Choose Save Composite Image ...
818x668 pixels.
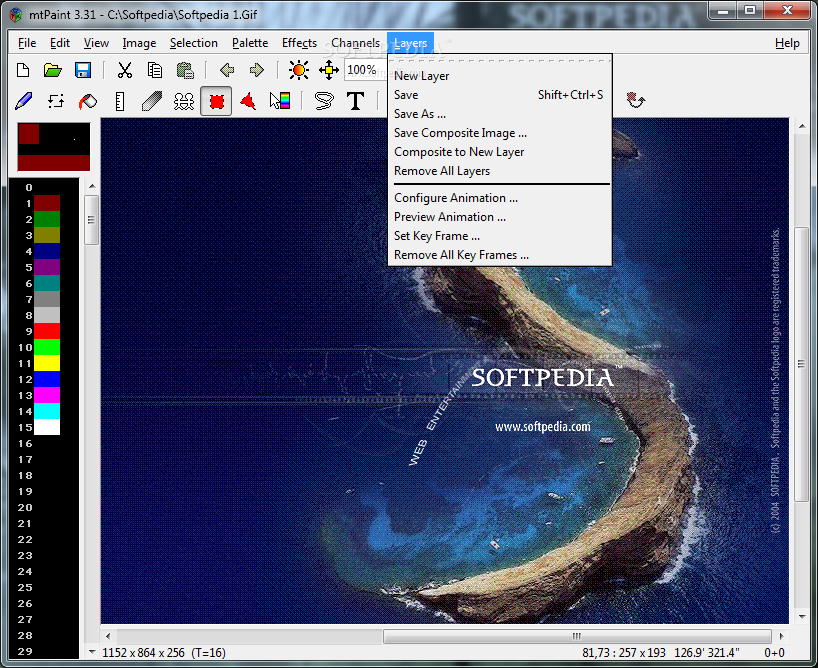coord(500,133)
